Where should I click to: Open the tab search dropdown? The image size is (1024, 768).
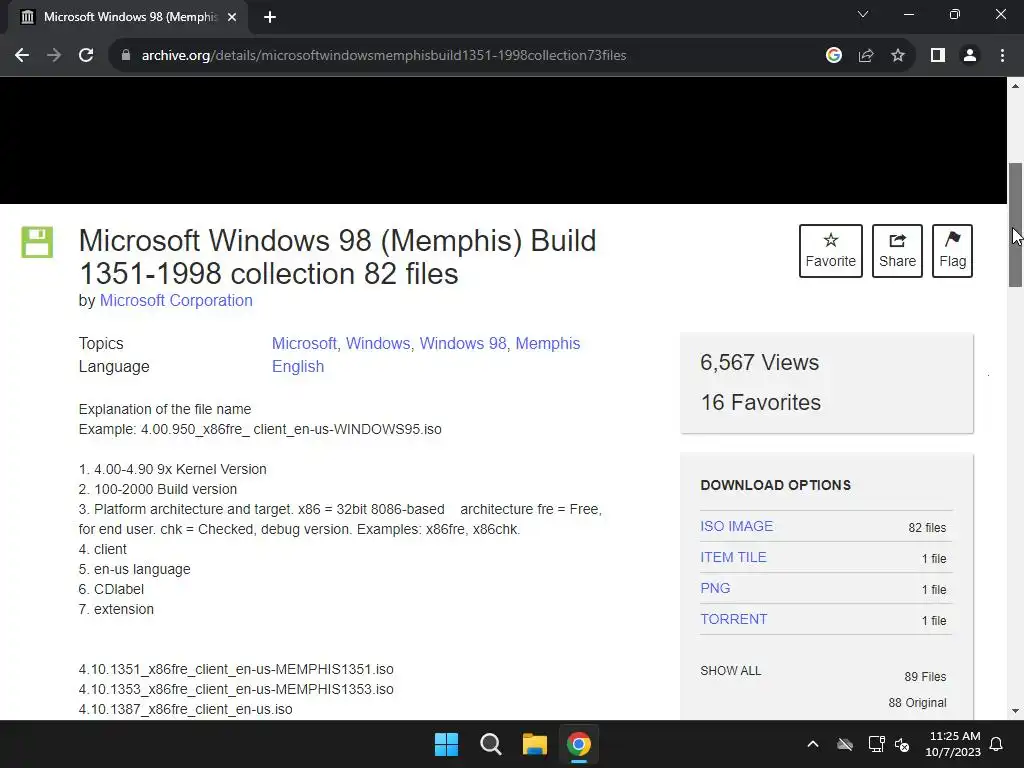(863, 14)
